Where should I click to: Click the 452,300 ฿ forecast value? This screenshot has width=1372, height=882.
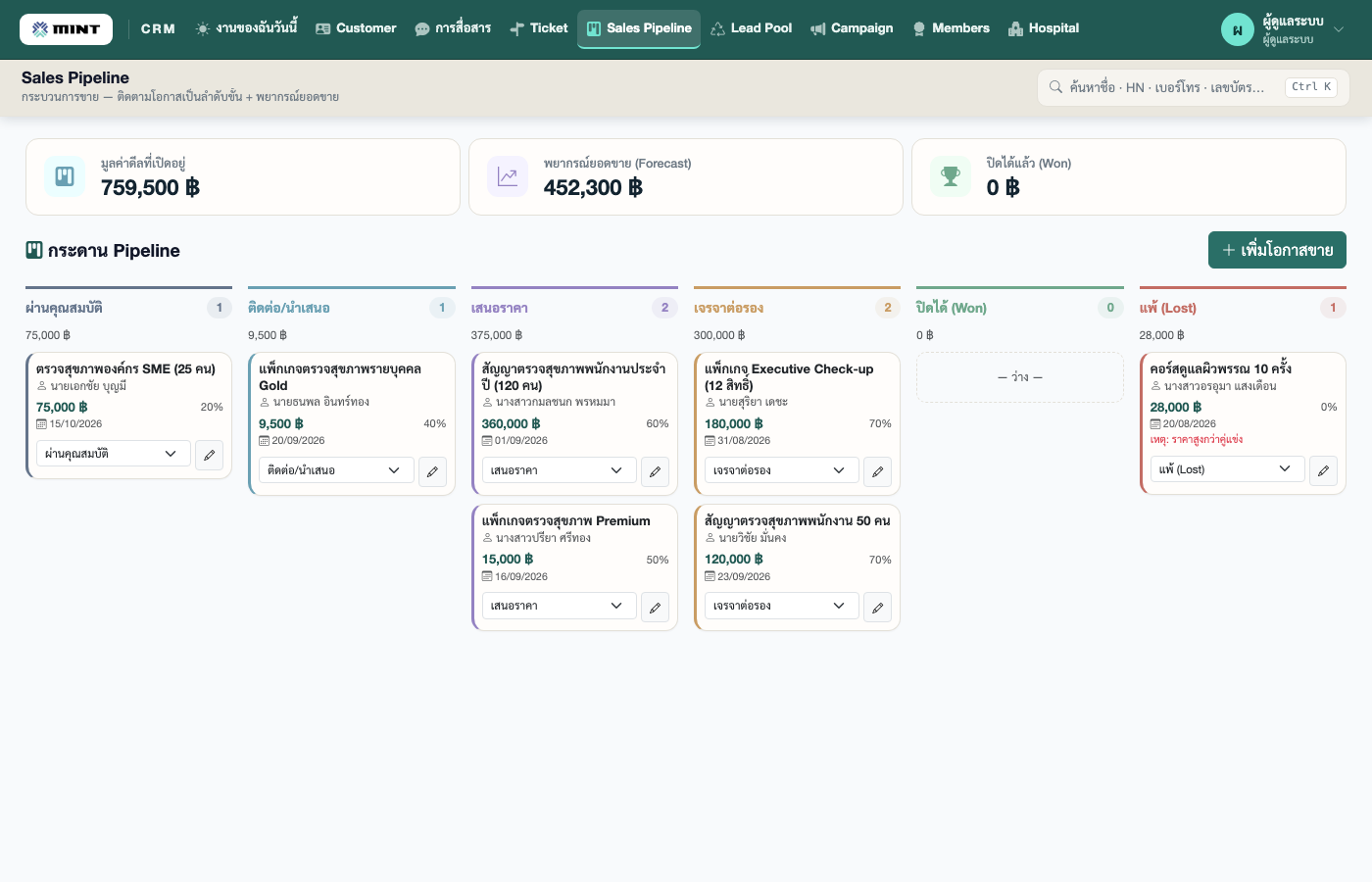click(x=593, y=188)
